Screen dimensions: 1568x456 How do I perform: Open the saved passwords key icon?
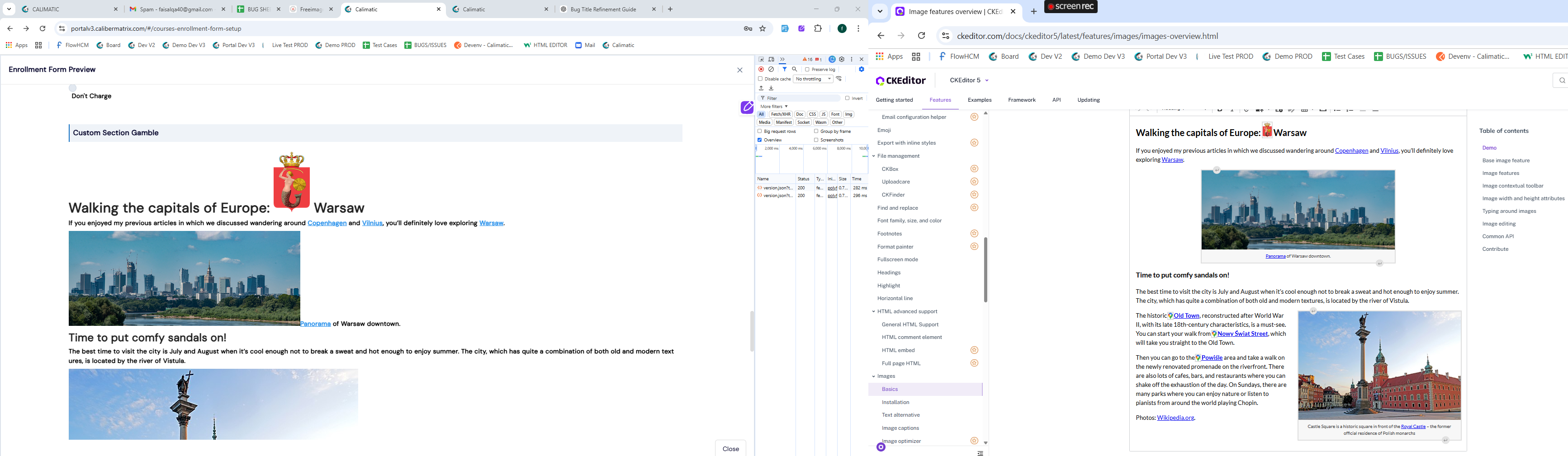click(x=748, y=28)
